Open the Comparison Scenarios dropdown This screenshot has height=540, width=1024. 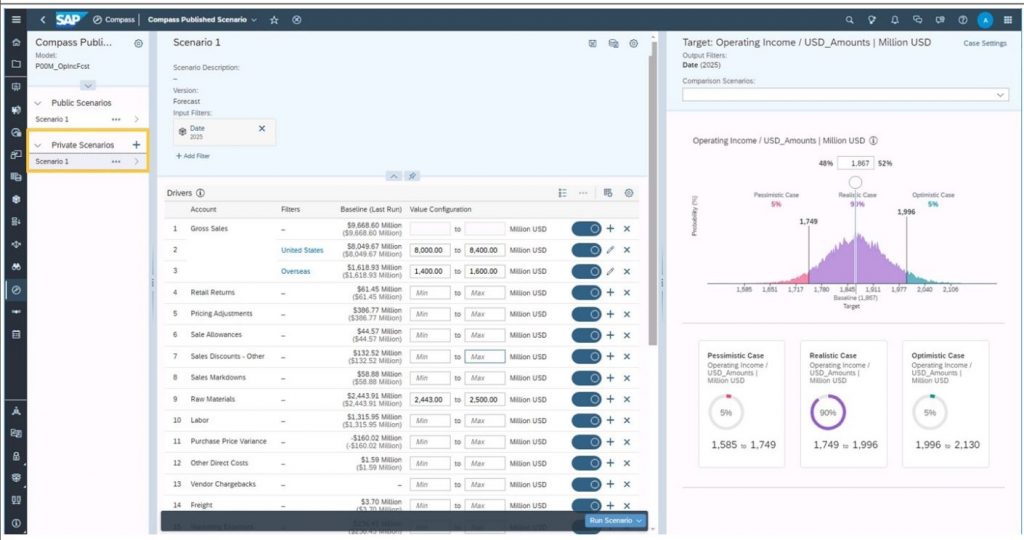[845, 94]
